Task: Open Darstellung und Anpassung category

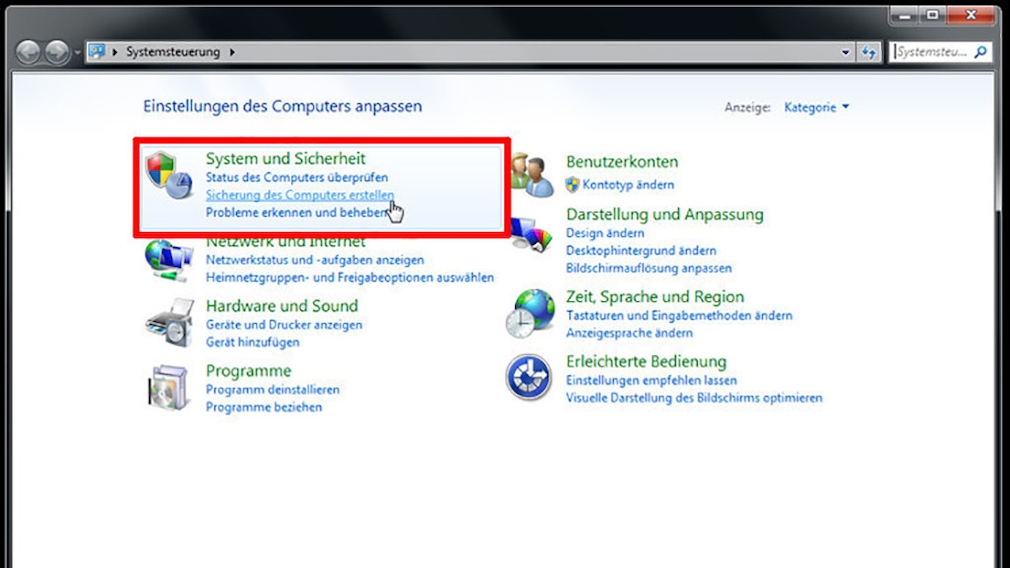Action: [665, 214]
